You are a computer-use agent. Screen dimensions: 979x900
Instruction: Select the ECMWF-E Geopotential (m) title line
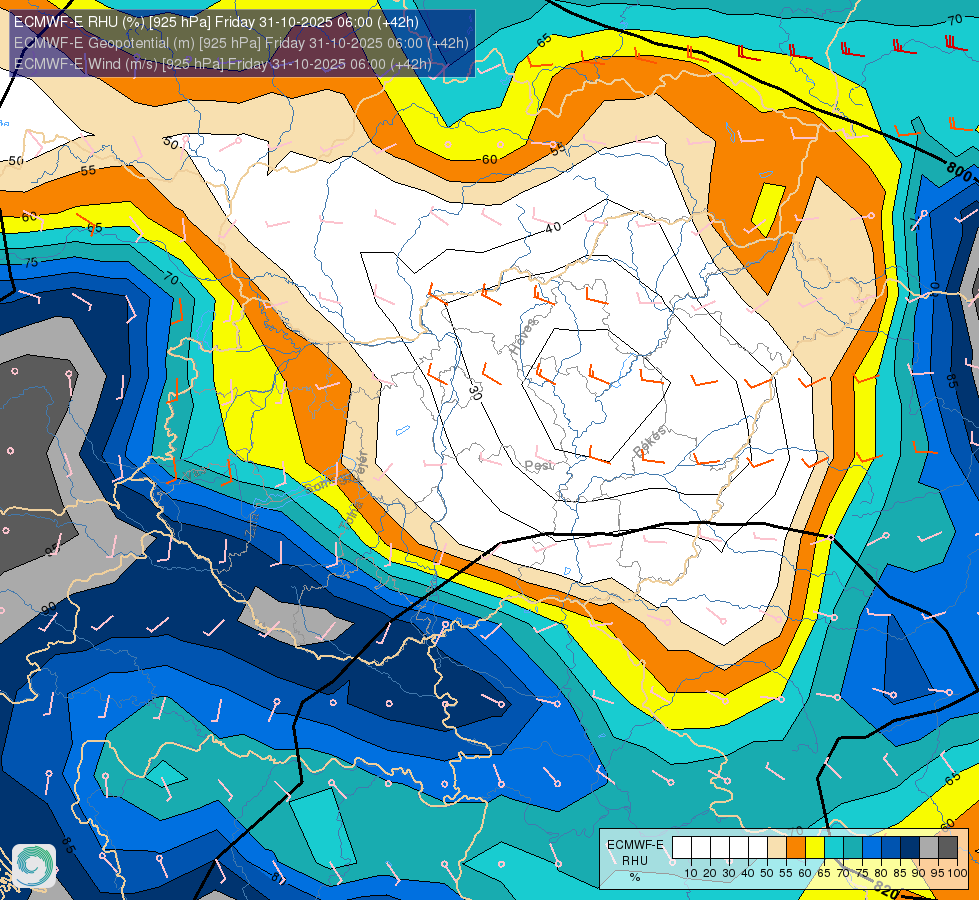(x=241, y=43)
